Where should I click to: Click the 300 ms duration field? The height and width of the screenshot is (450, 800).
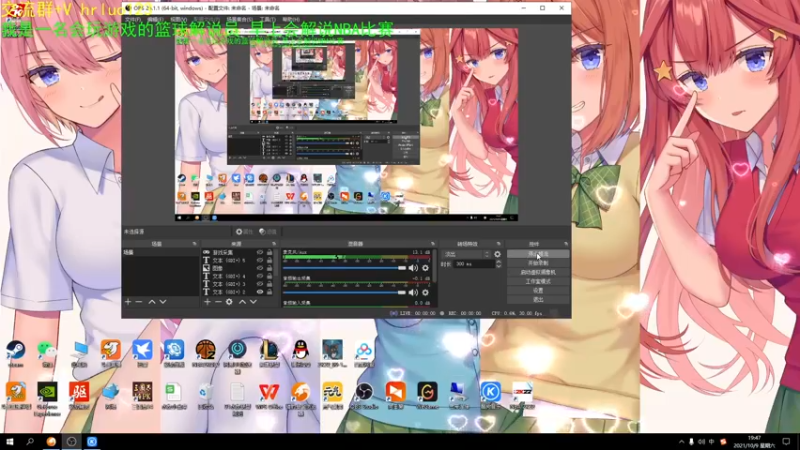click(474, 264)
